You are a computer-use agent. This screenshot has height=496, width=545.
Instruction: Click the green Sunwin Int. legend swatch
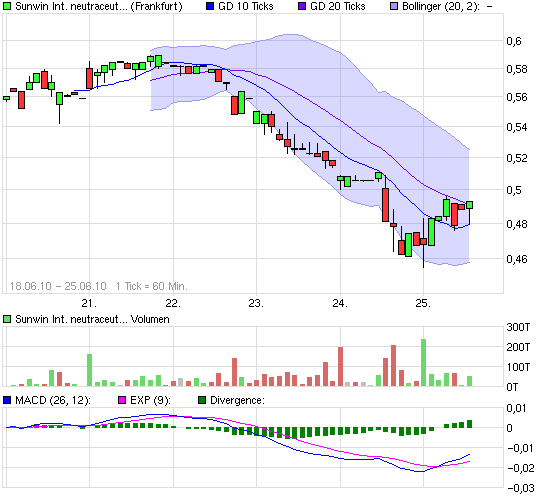7,6
